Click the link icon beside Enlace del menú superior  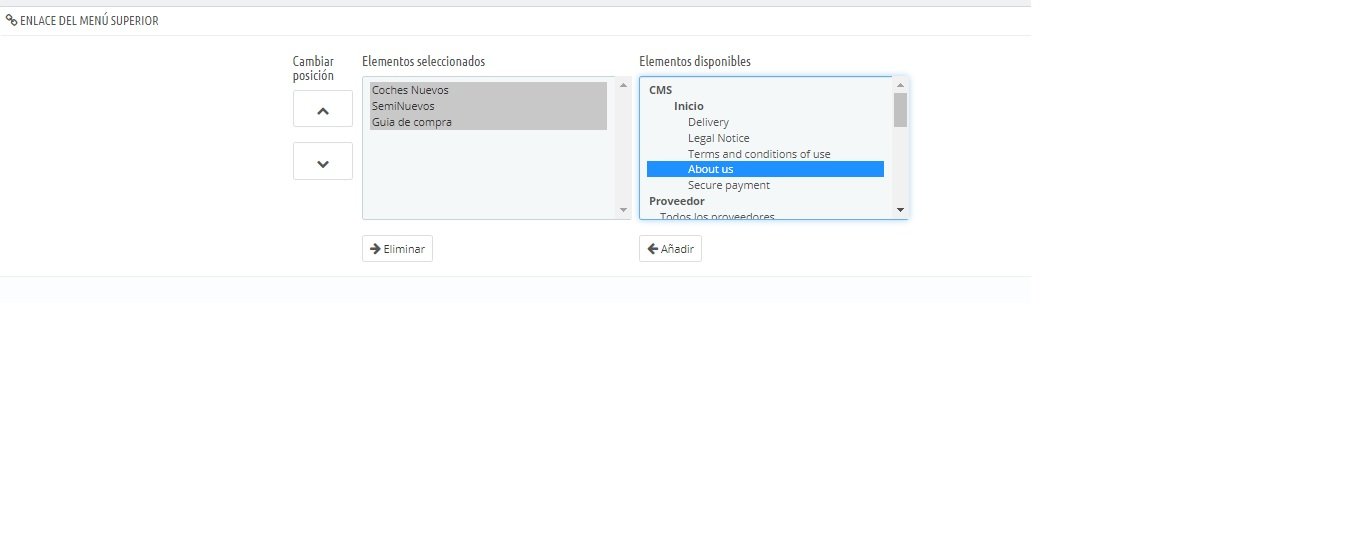12,20
